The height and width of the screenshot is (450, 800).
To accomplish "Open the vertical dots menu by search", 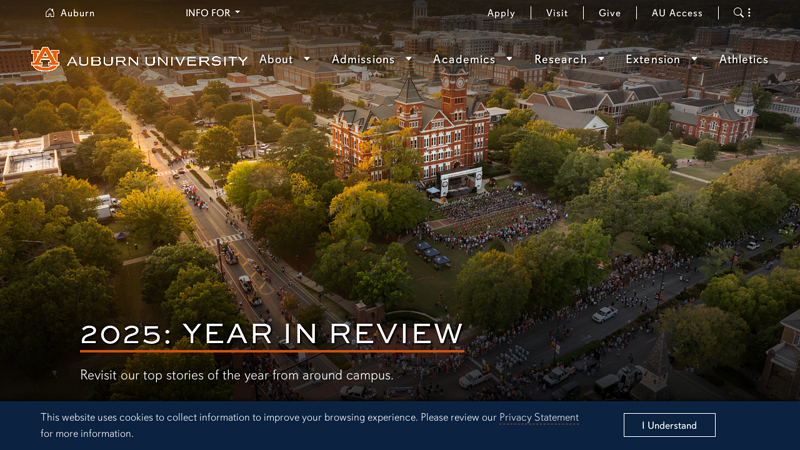I will pyautogui.click(x=749, y=12).
